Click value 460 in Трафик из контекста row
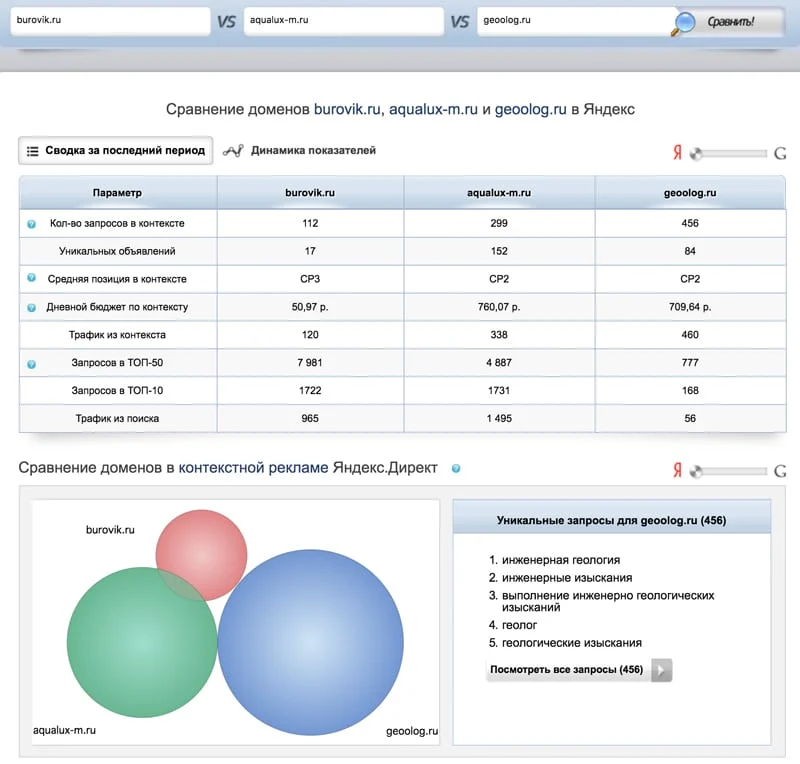800x764 pixels. tap(690, 335)
